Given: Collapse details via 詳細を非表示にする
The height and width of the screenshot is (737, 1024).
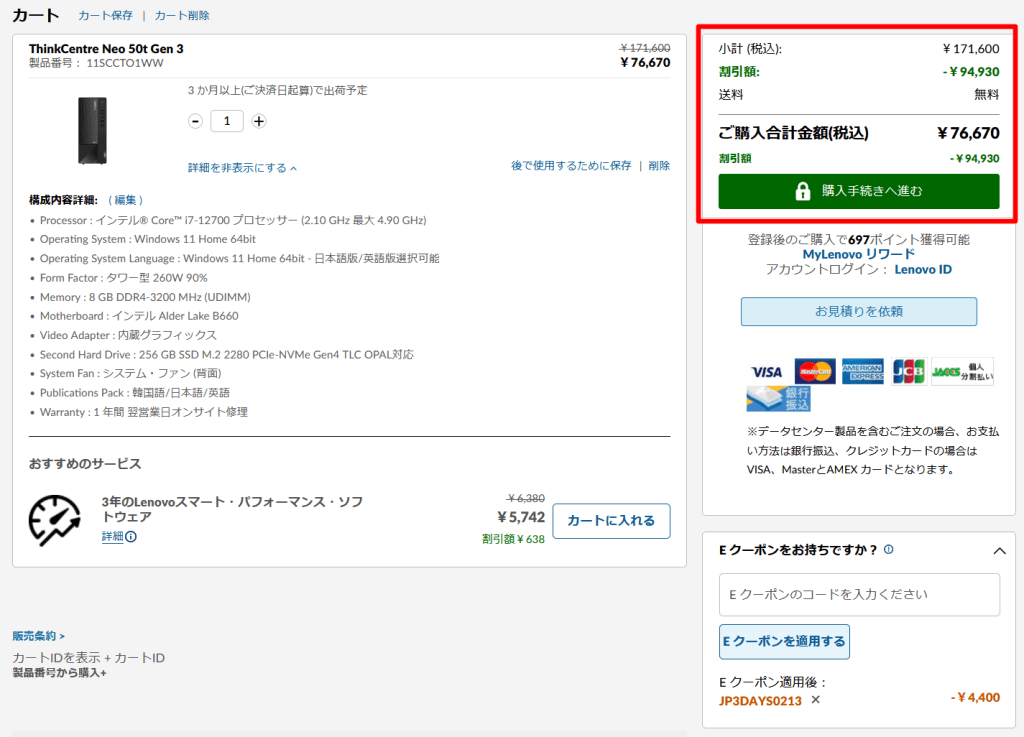Looking at the screenshot, I should [242, 167].
